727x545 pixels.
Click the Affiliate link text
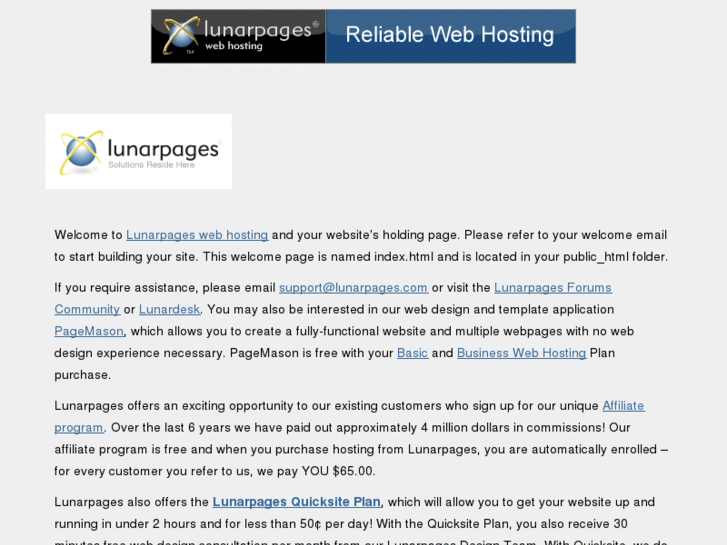pos(623,406)
